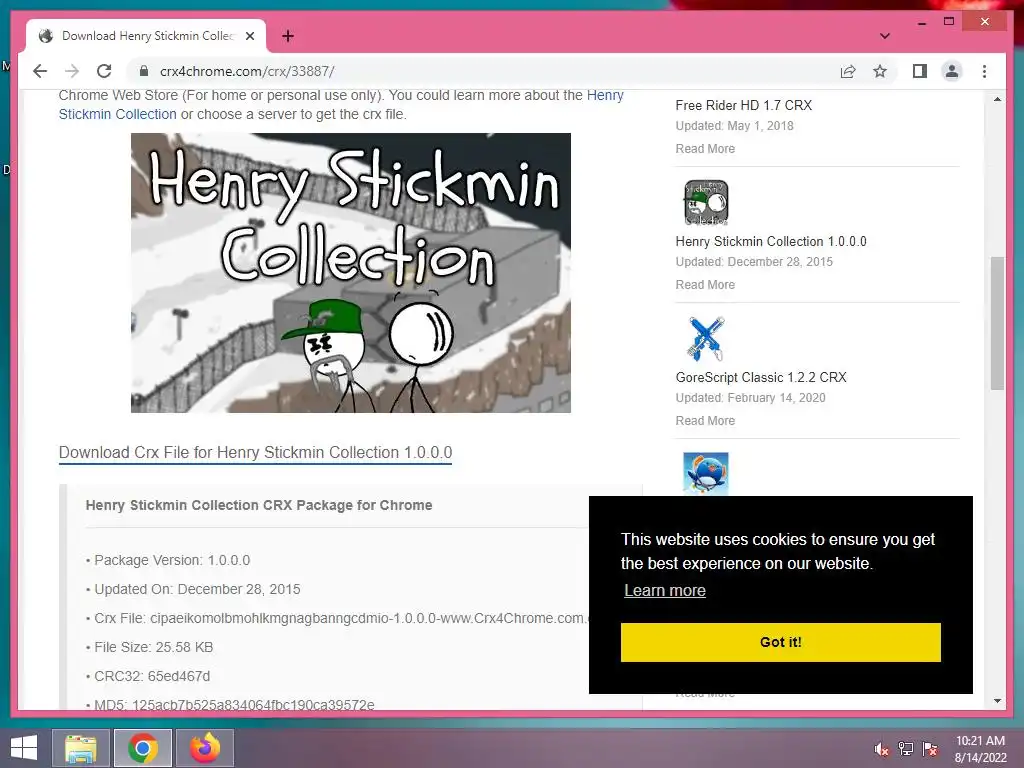The width and height of the screenshot is (1024, 768).
Task: Minimize the Chrome window
Action: coord(921,22)
